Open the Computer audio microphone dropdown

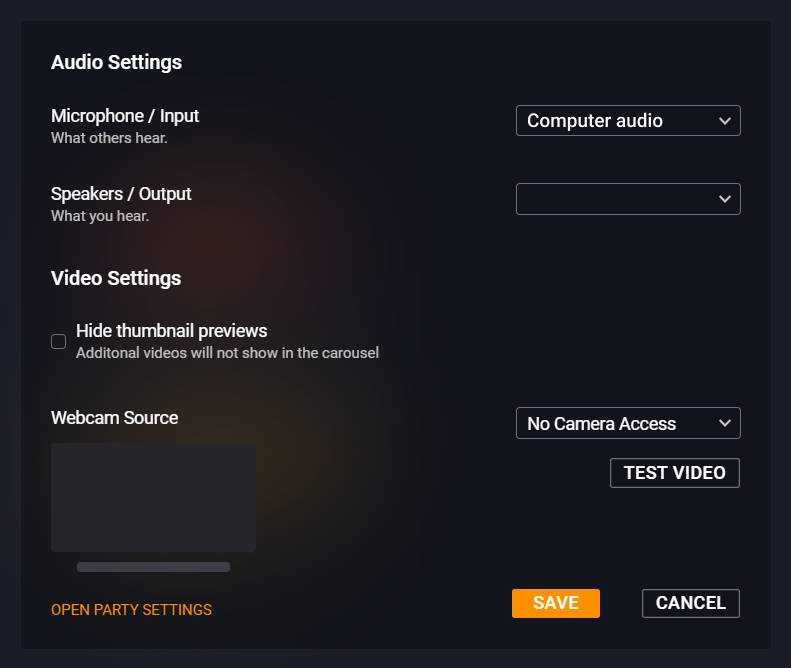click(615, 121)
